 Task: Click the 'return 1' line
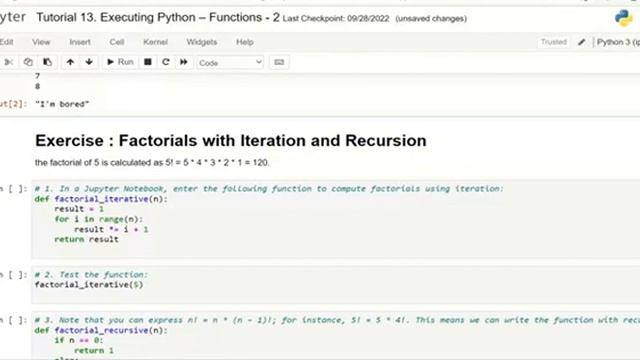pyautogui.click(x=94, y=351)
